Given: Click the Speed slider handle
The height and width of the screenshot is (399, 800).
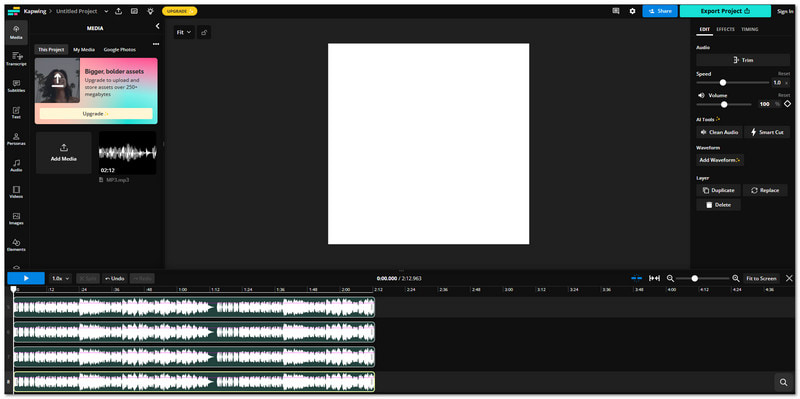Looking at the screenshot, I should [722, 83].
